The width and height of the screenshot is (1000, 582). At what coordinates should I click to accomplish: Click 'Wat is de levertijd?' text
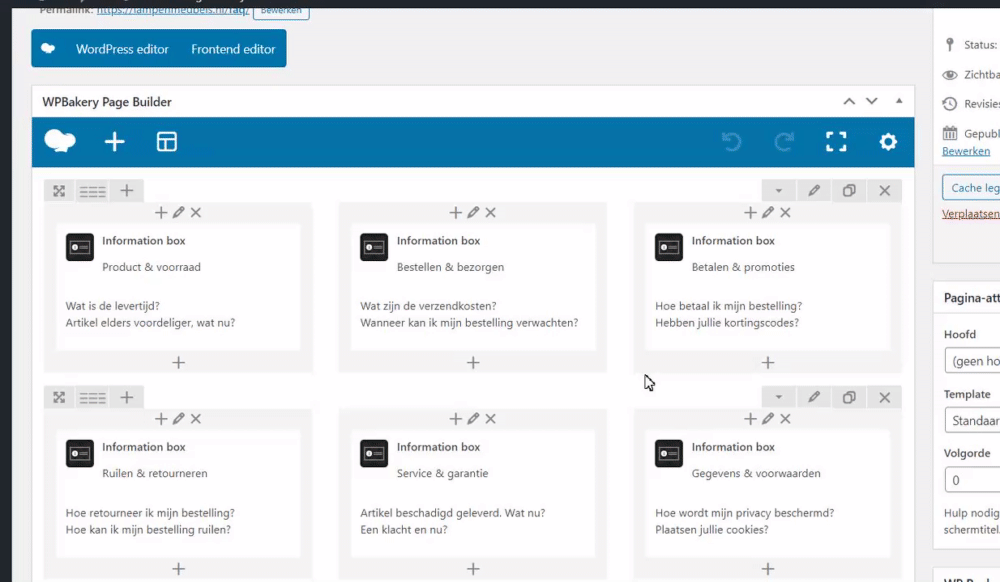113,306
